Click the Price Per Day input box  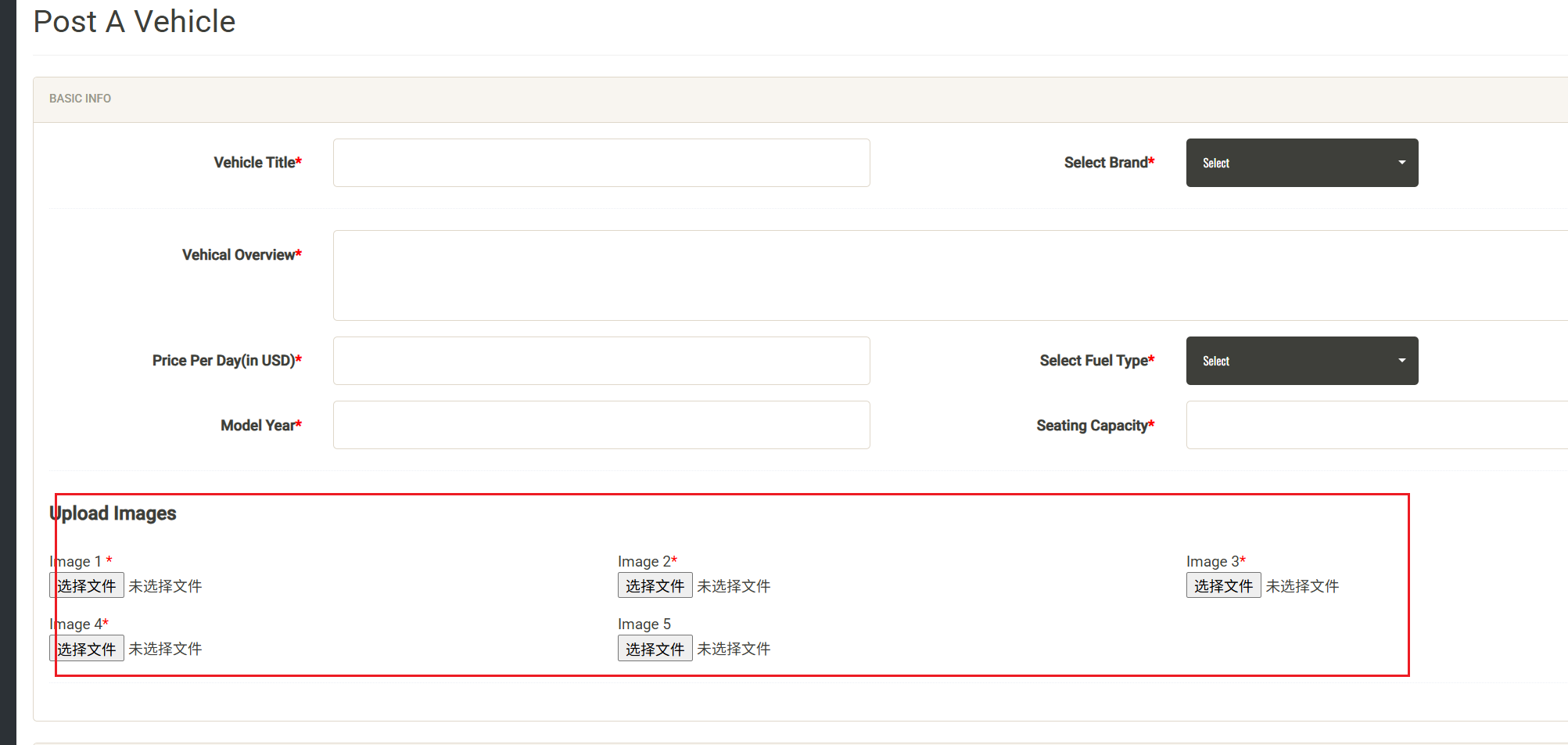click(601, 361)
